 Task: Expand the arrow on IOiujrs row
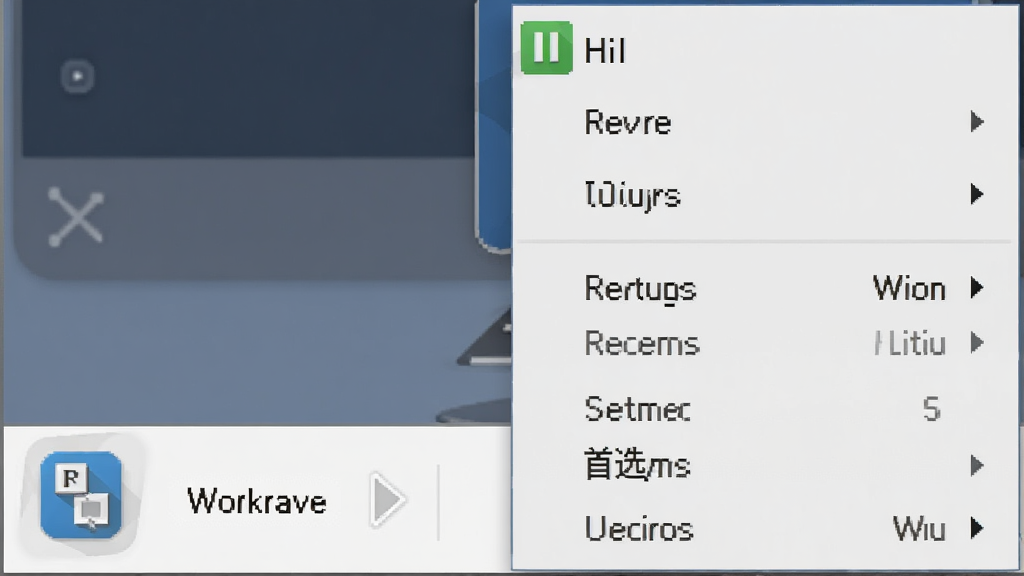click(977, 194)
